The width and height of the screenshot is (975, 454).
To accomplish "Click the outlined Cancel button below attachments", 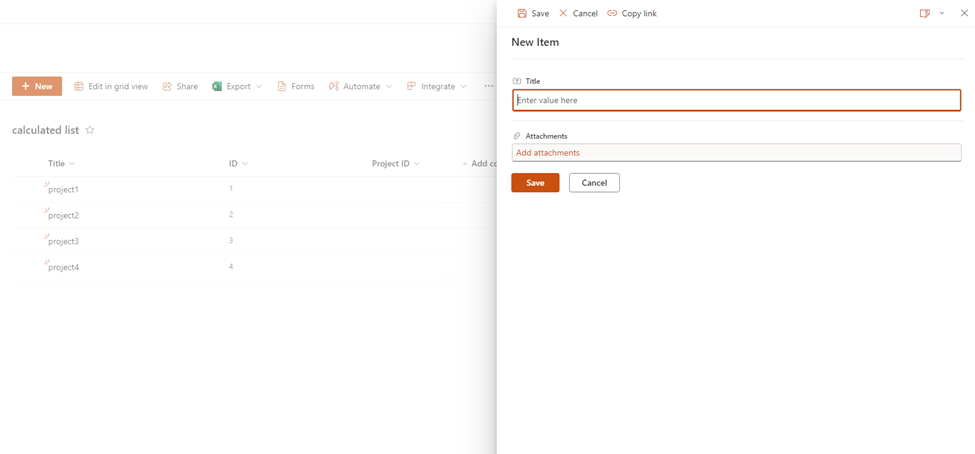I will (594, 183).
